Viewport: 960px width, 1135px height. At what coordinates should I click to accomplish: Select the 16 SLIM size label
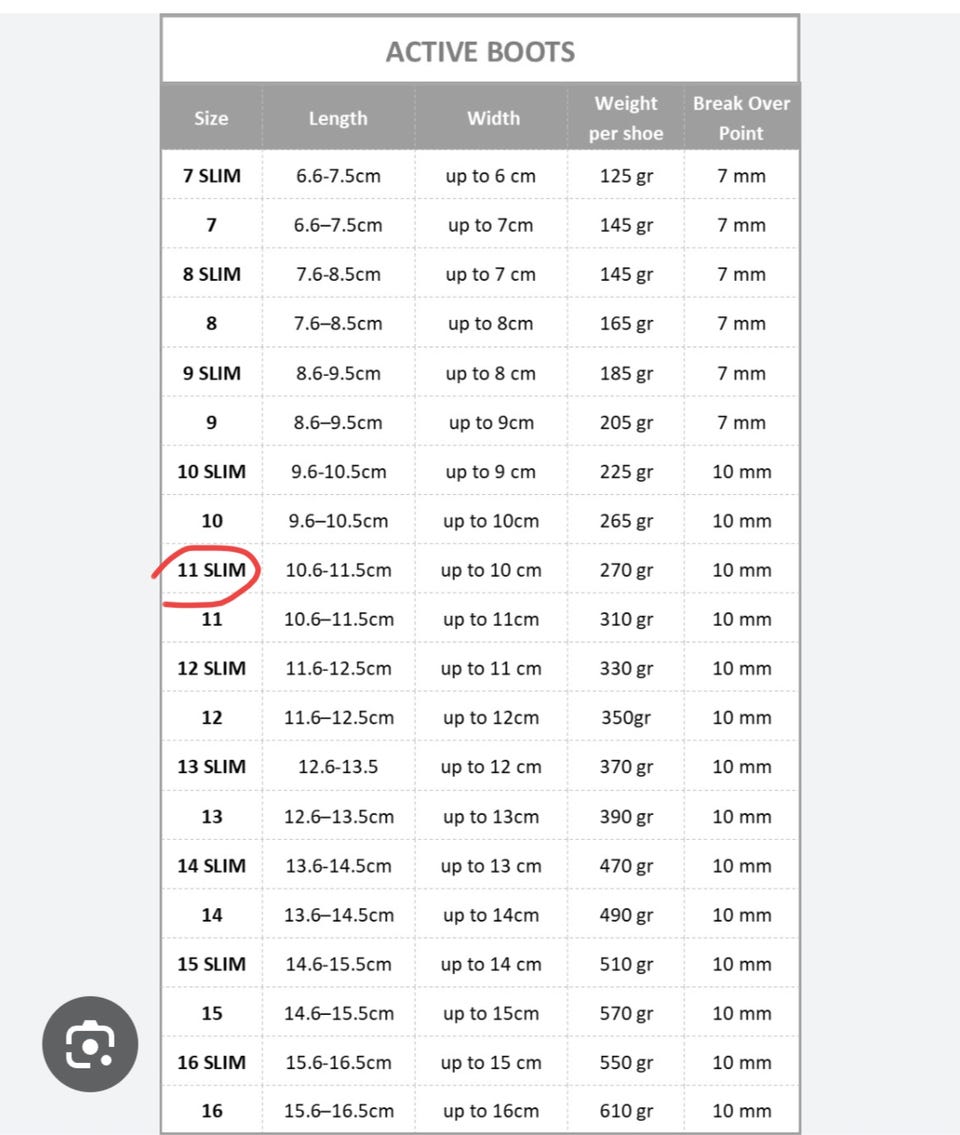[x=211, y=1062]
